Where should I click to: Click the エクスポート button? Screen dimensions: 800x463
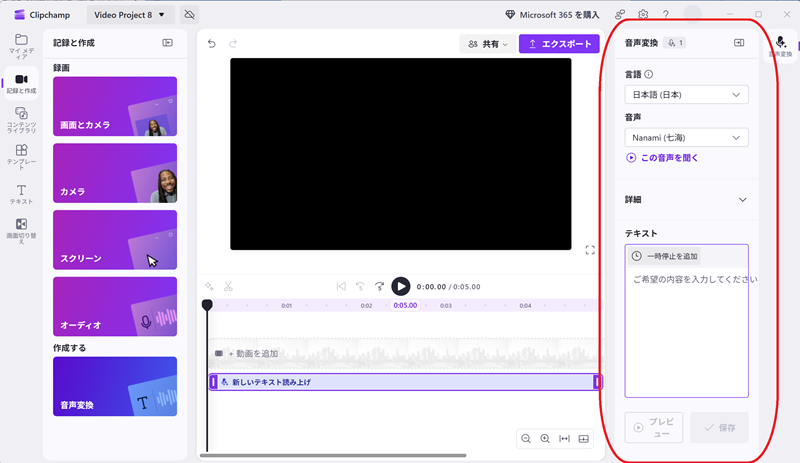pos(559,44)
